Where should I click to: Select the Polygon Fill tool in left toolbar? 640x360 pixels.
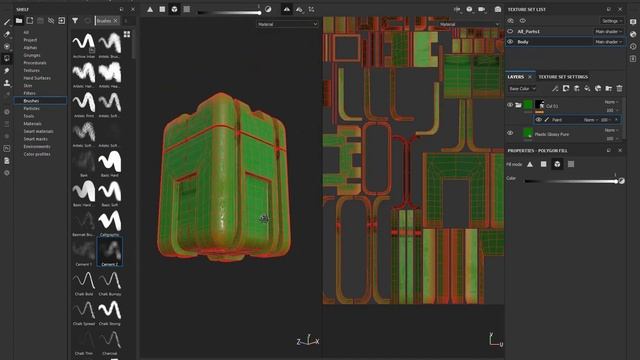tap(7, 58)
